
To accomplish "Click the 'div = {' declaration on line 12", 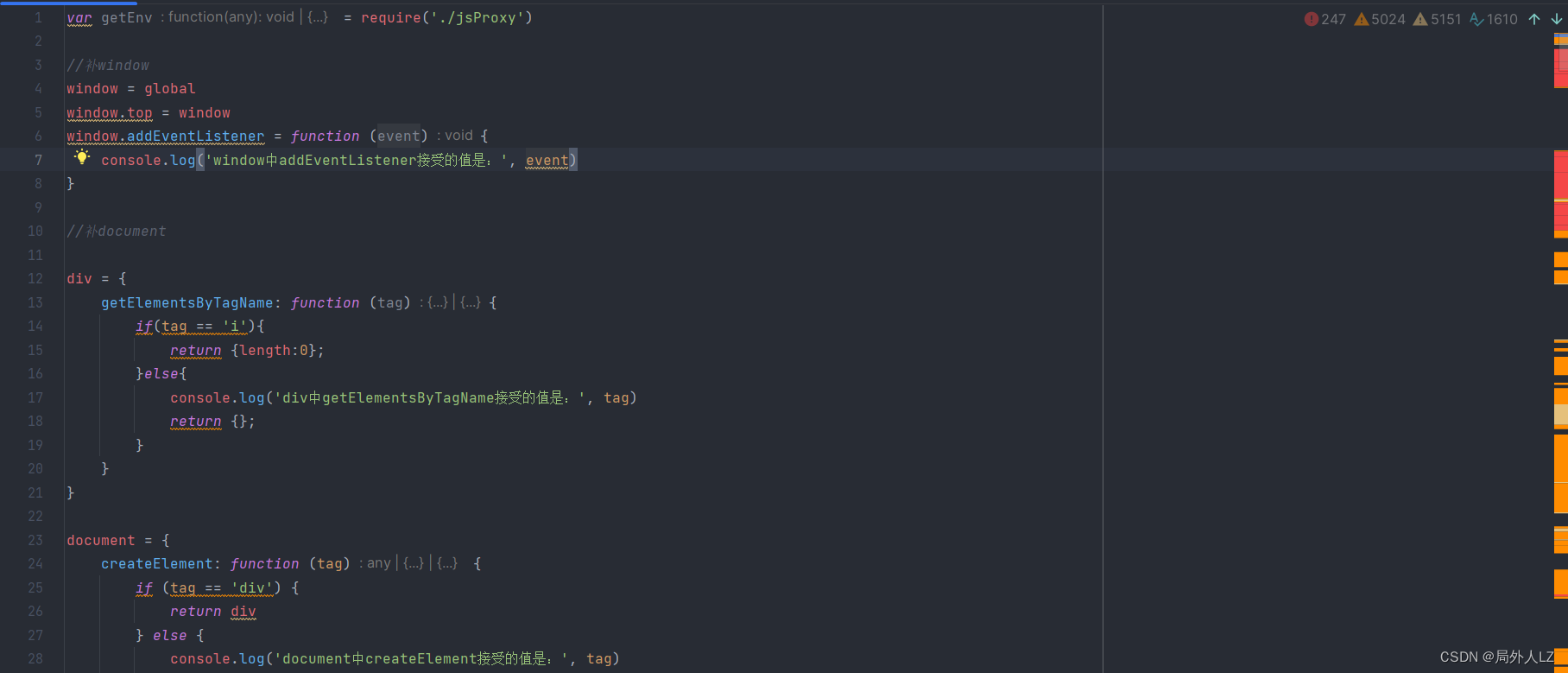I will (x=97, y=278).
